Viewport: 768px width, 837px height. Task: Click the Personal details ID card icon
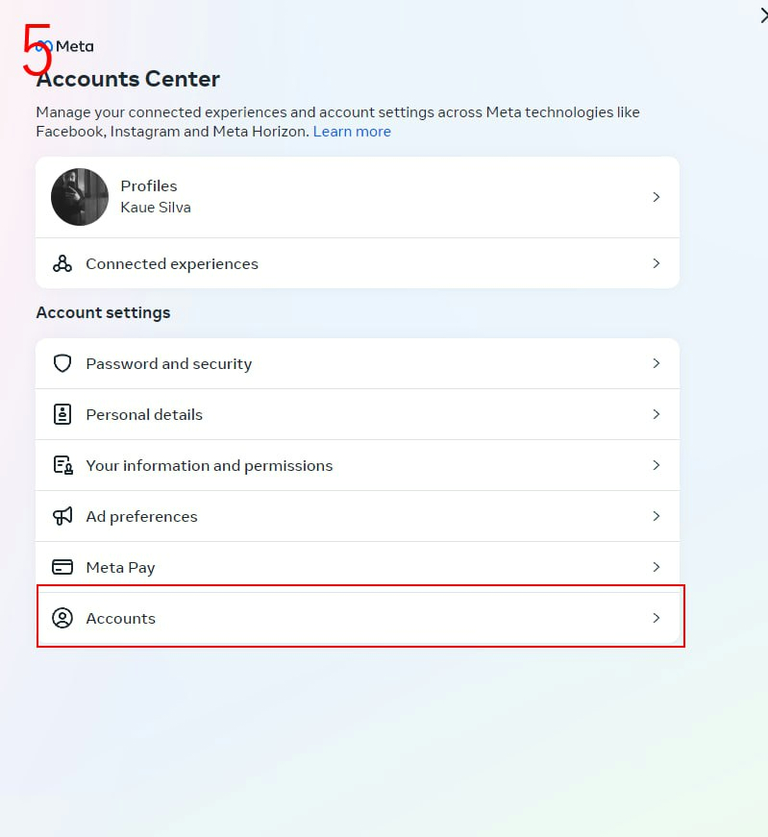click(62, 415)
